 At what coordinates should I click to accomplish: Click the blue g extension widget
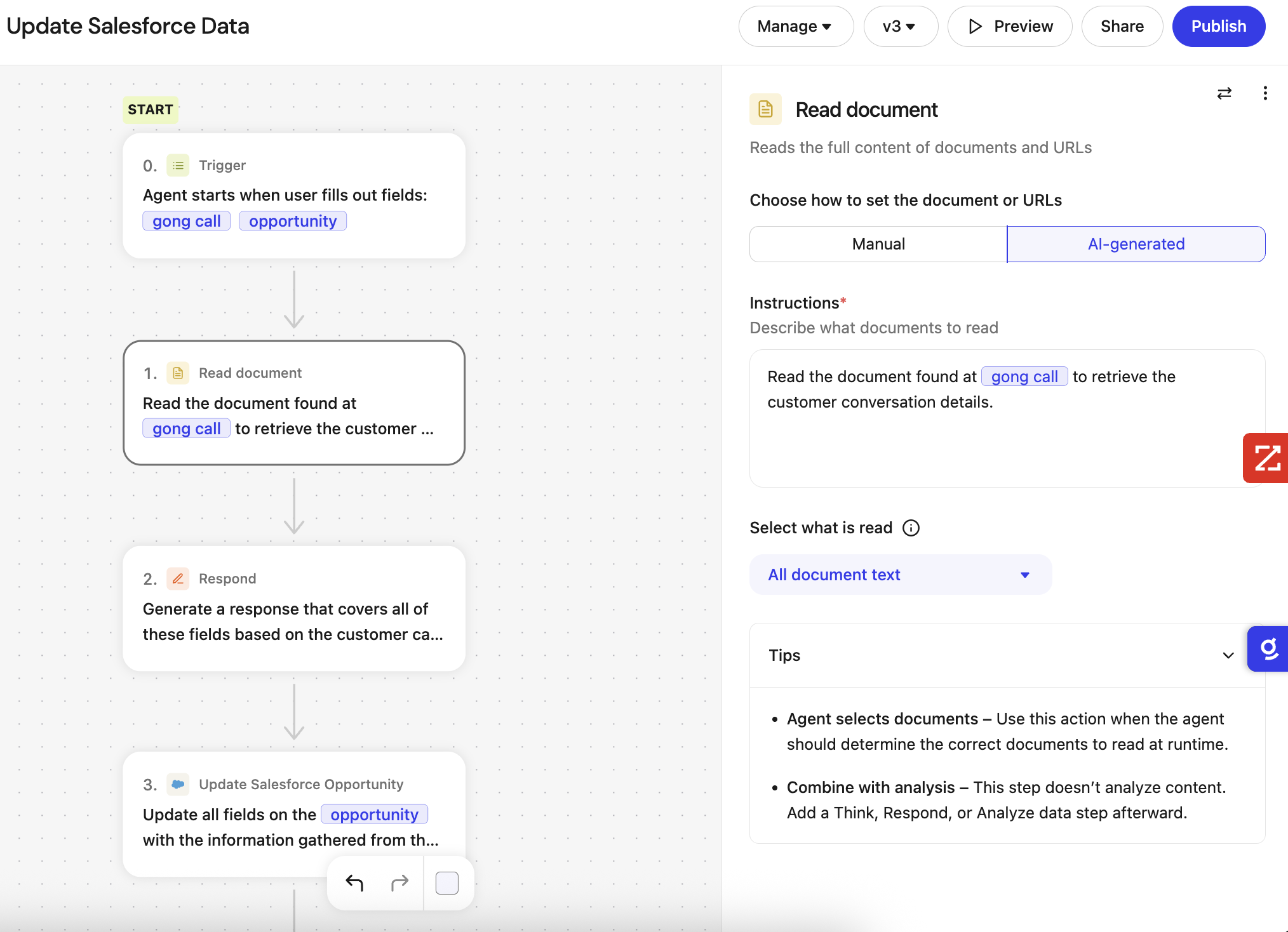pyautogui.click(x=1268, y=649)
